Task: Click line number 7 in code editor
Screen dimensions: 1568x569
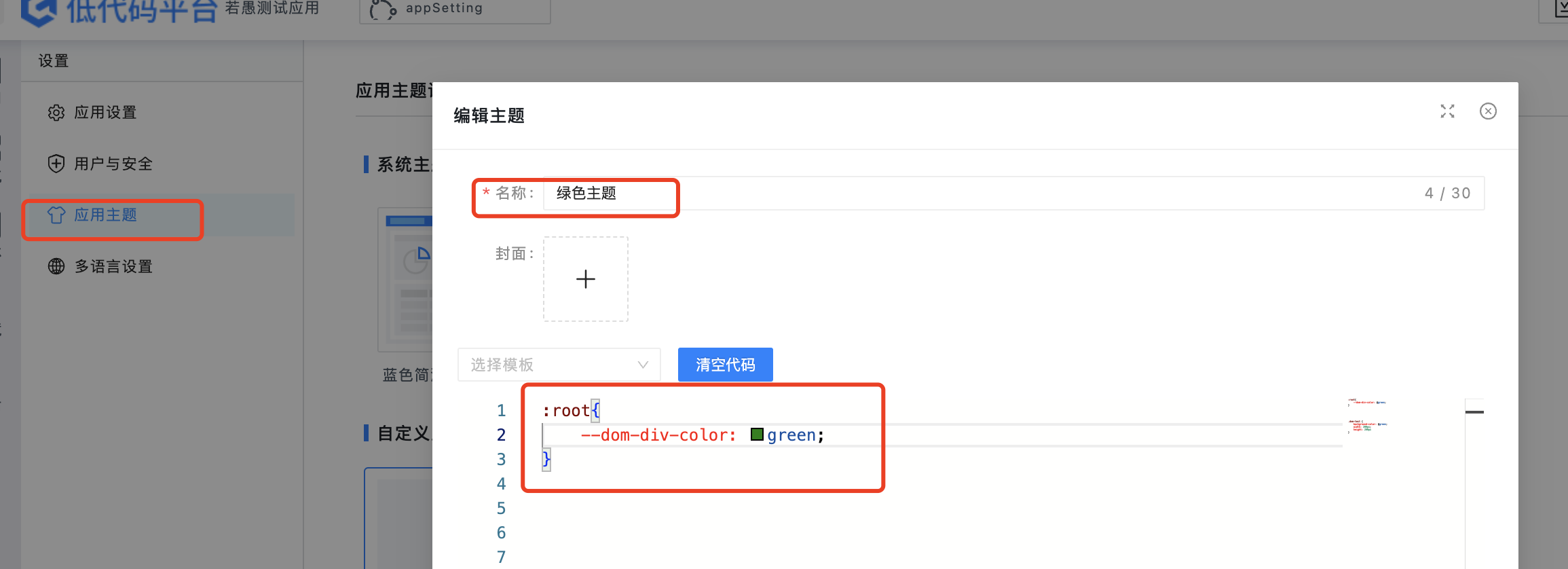Action: pyautogui.click(x=501, y=557)
